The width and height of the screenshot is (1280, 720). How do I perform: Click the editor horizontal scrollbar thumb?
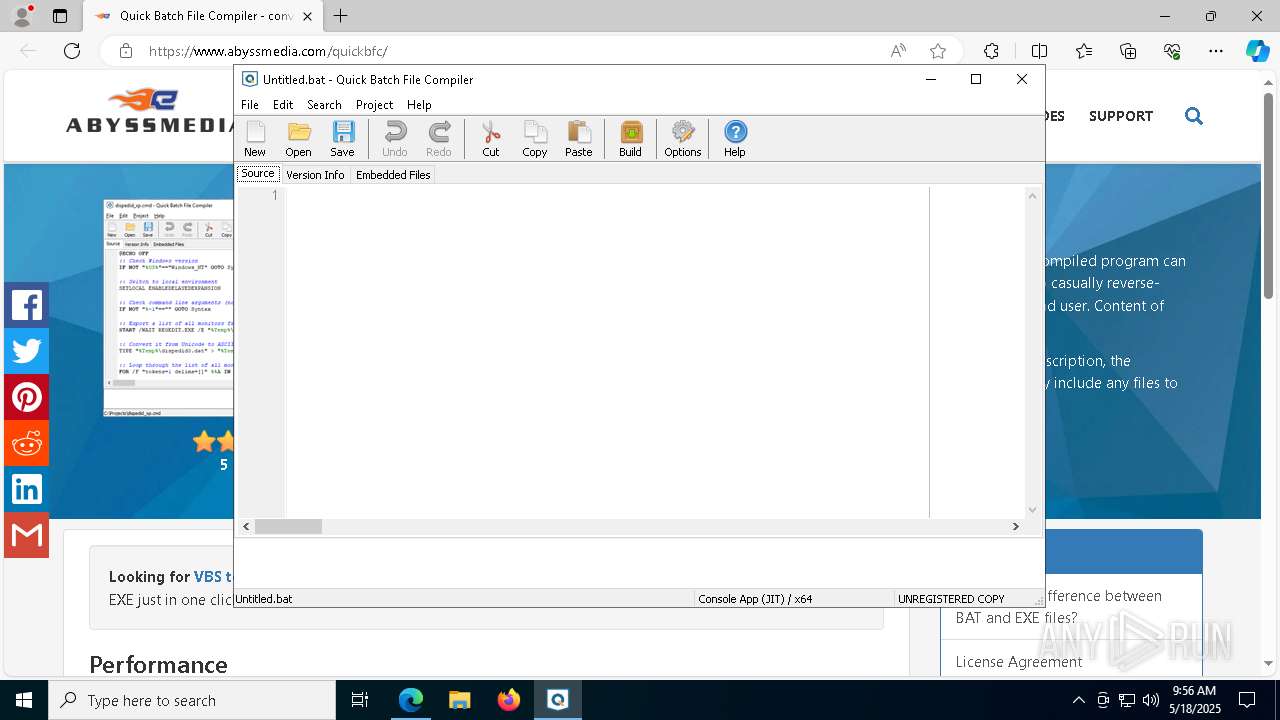pos(288,526)
